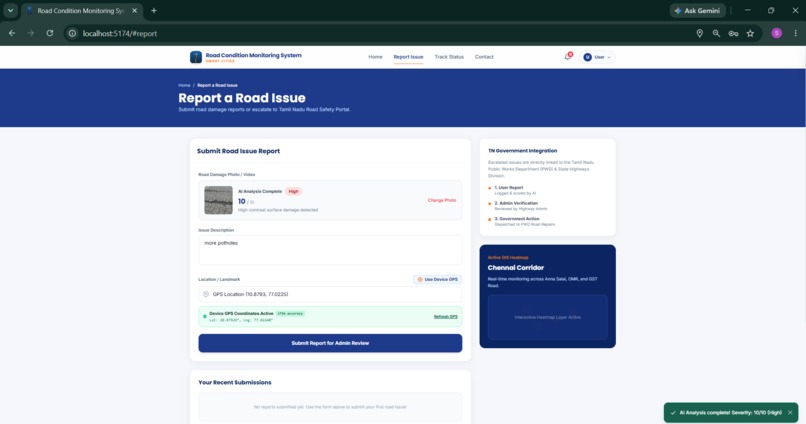
Task: Click the High severity badge
Action: coord(294,191)
